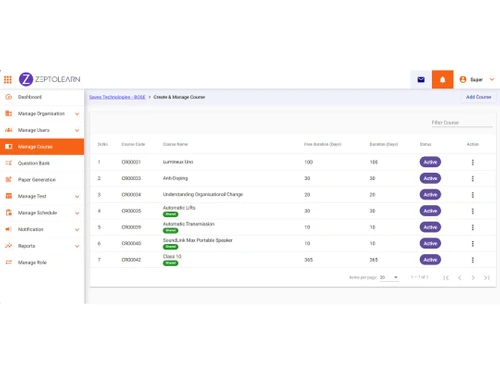Open action menu for Automatic Lifts
This screenshot has height=375, width=500.
point(473,211)
